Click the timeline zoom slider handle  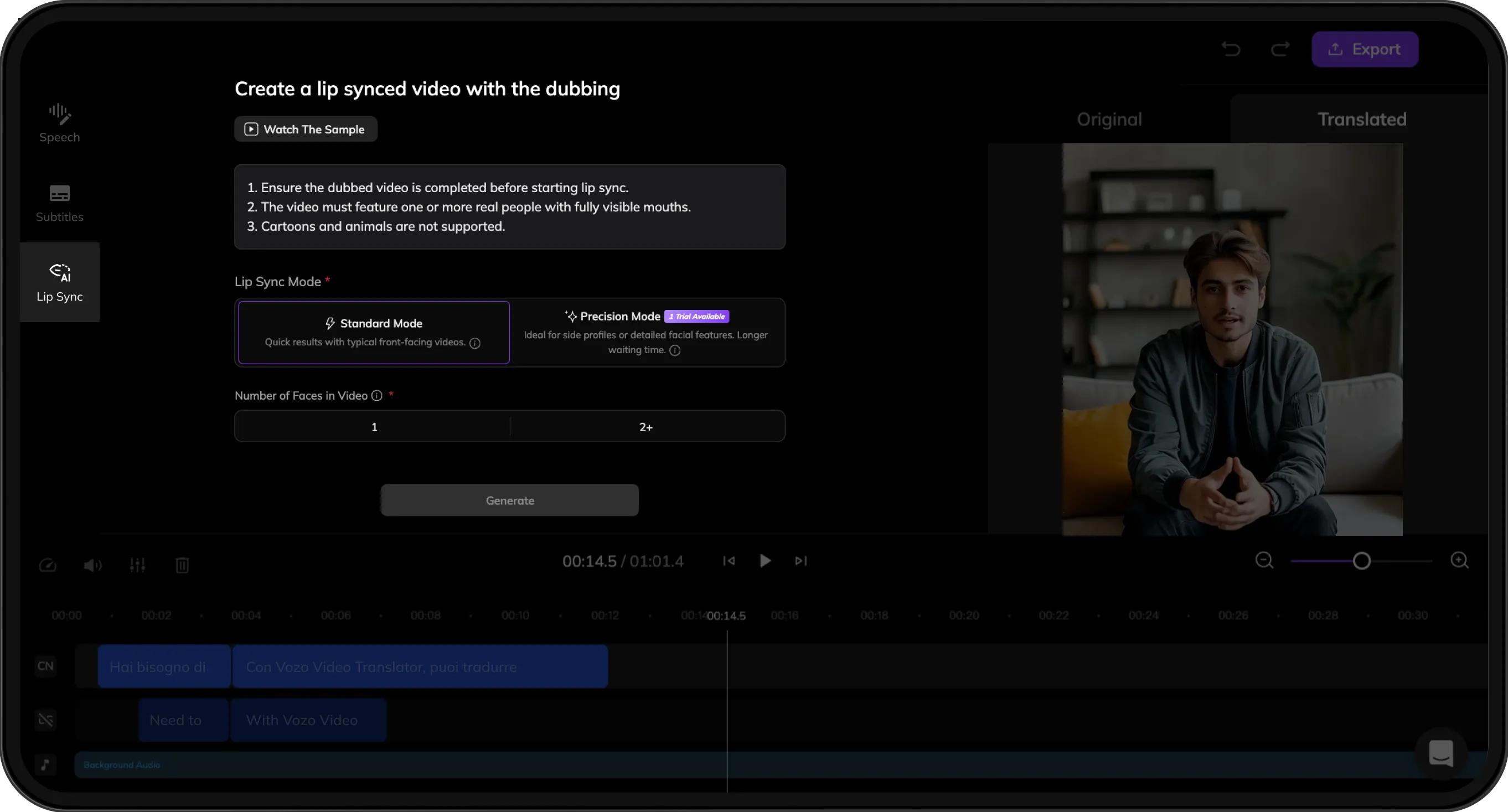coord(1362,561)
